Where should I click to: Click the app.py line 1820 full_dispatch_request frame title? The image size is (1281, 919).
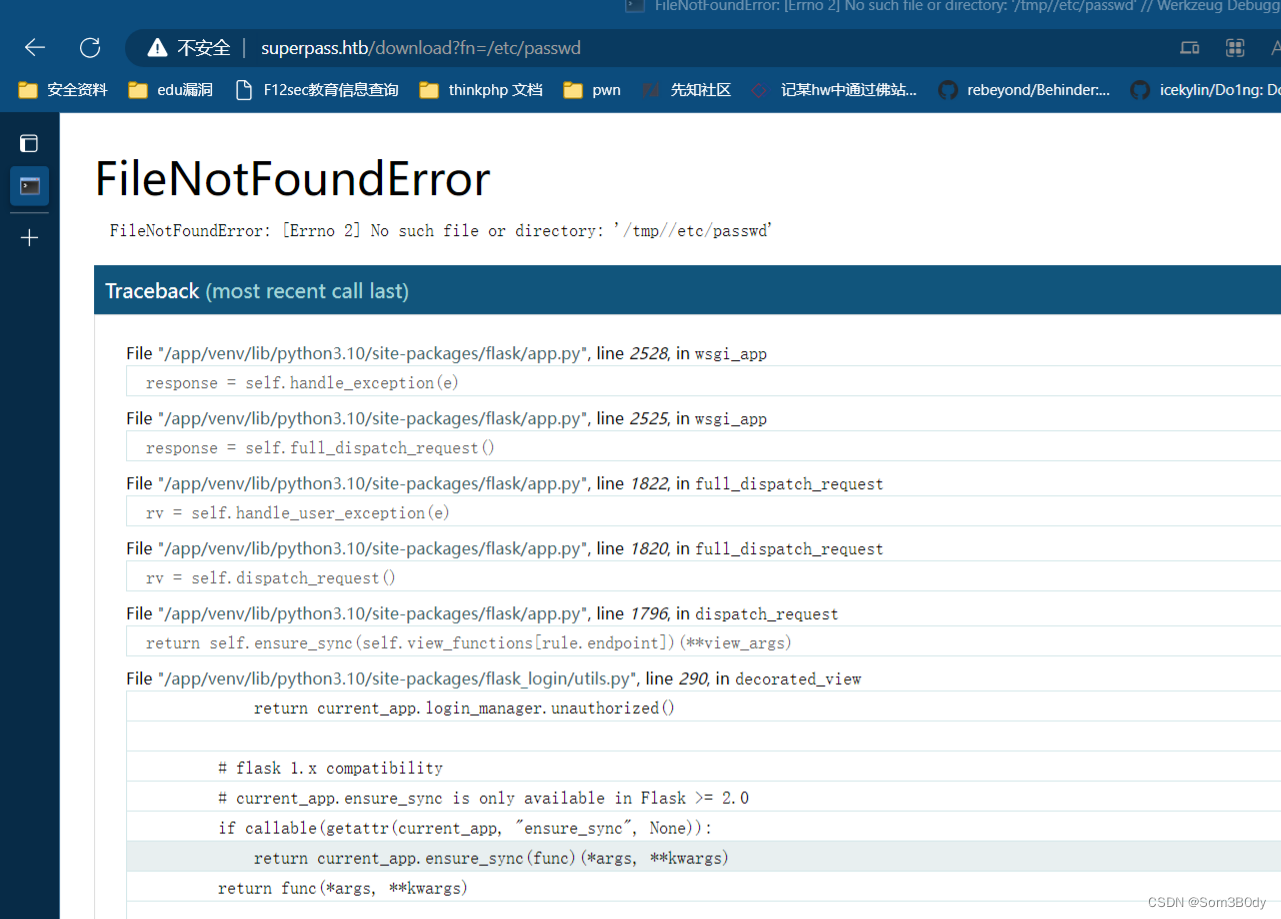(505, 549)
